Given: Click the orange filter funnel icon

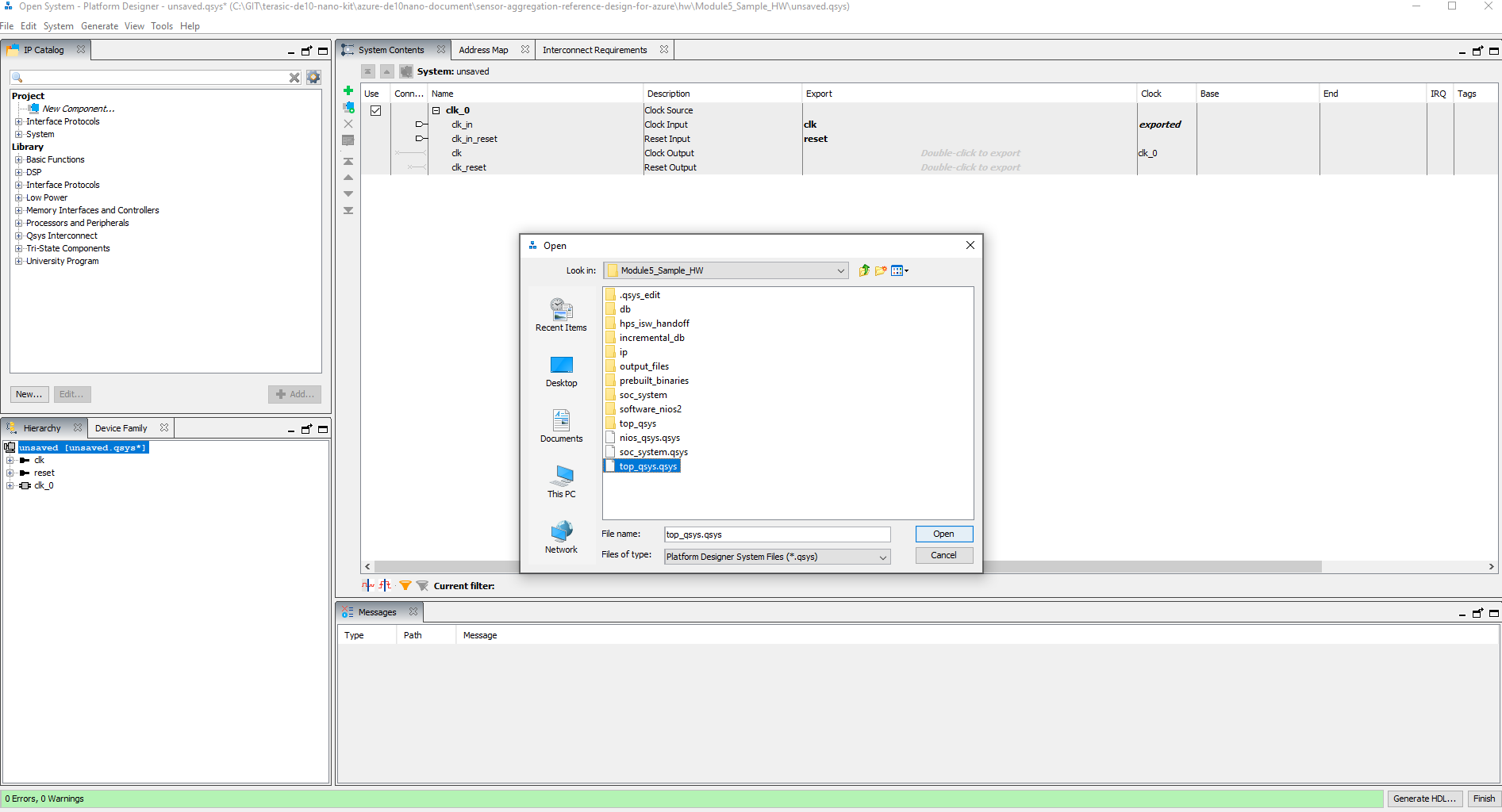Looking at the screenshot, I should 405,585.
